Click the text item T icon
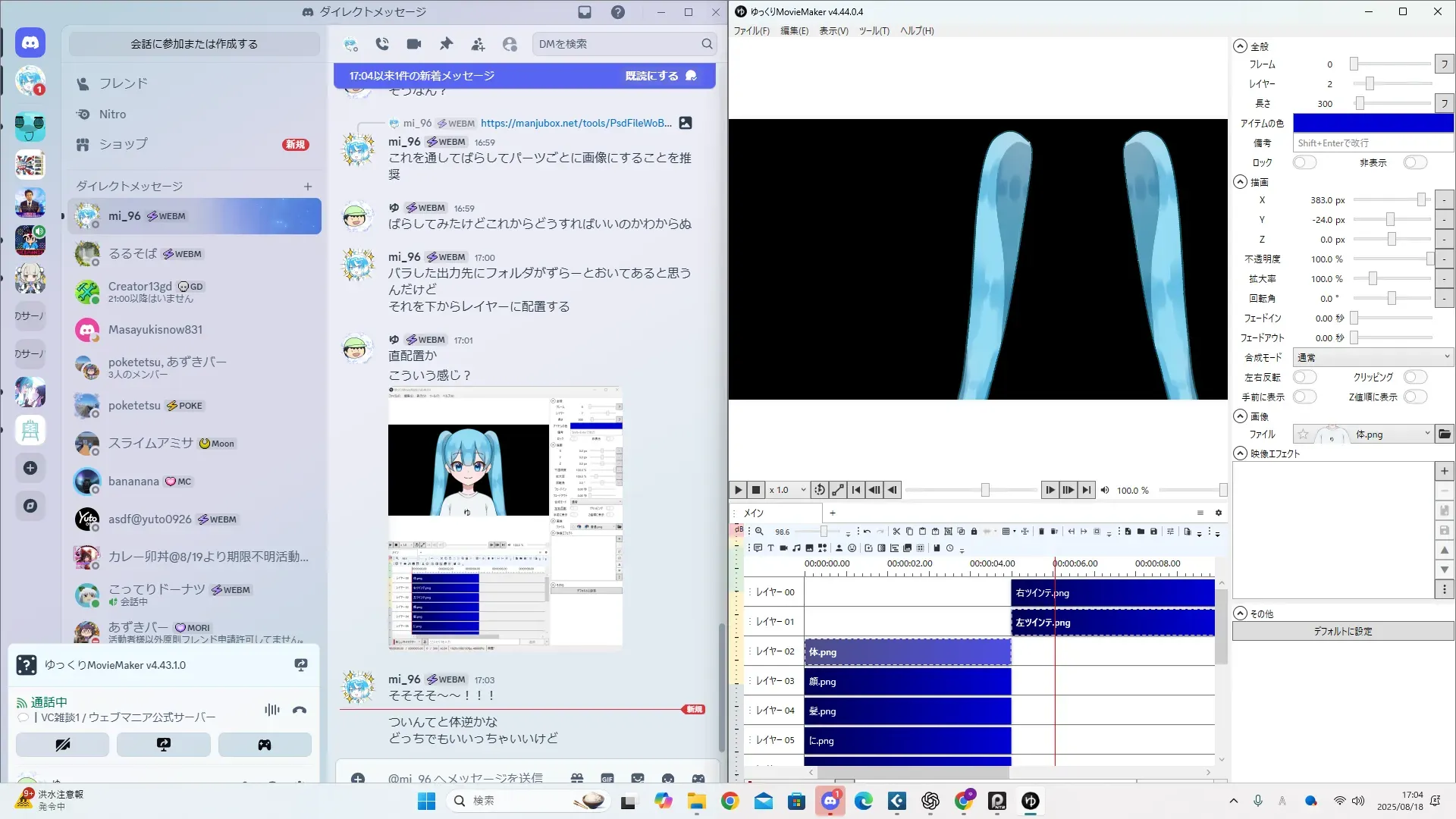1456x819 pixels. point(770,548)
